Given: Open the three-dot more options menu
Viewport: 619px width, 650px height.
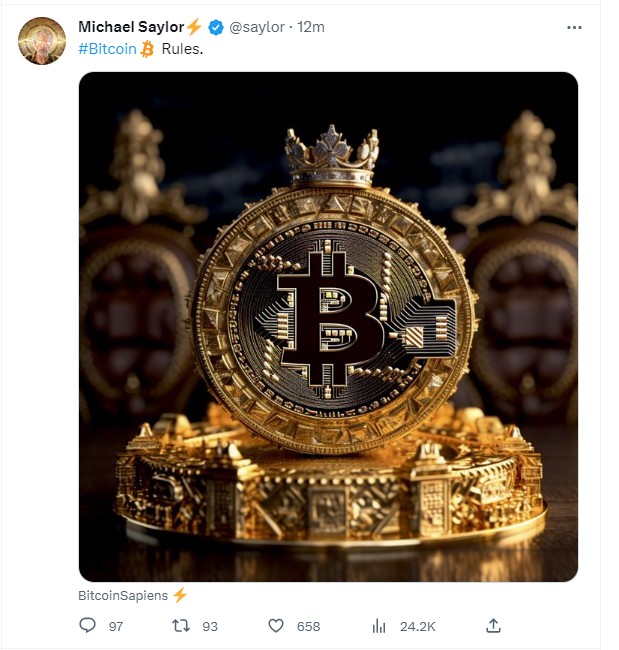Looking at the screenshot, I should pyautogui.click(x=574, y=27).
